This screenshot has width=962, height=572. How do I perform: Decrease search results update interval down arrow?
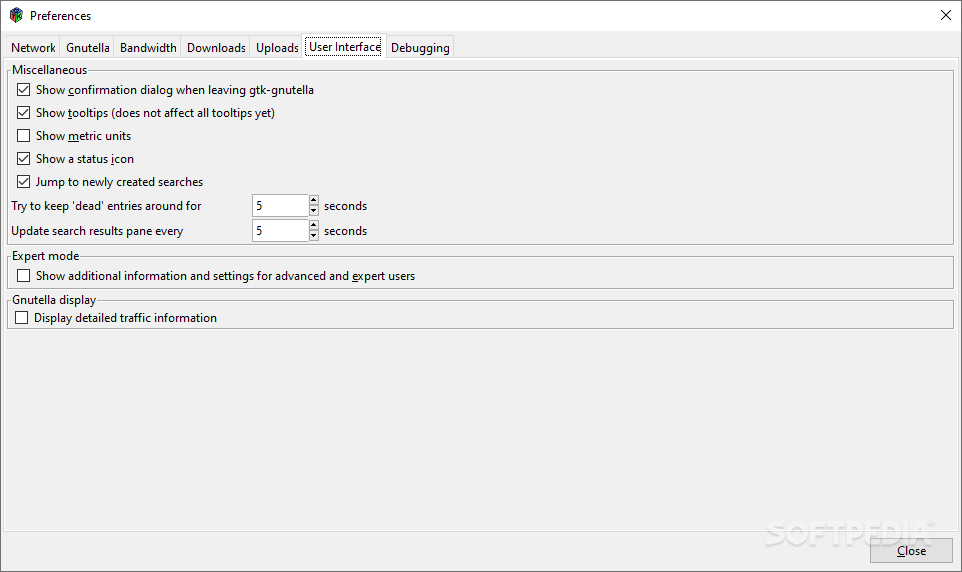(314, 236)
